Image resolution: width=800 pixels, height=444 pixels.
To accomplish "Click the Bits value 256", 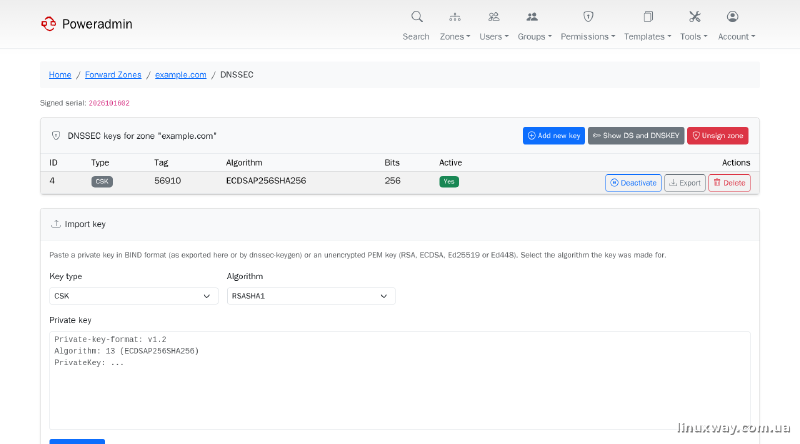I will [x=392, y=181].
